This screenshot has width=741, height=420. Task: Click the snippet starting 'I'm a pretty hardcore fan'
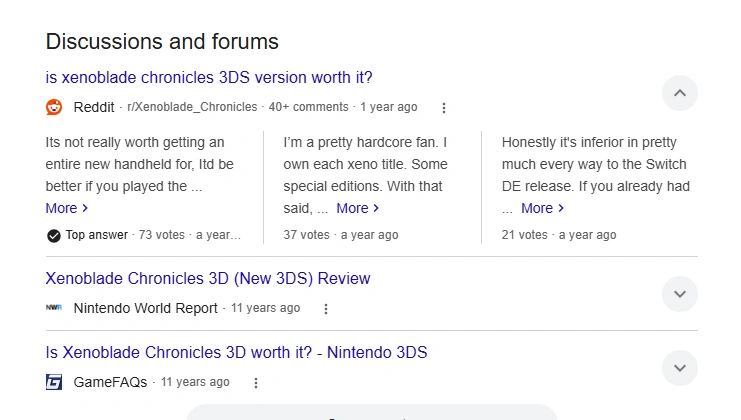pyautogui.click(x=365, y=175)
